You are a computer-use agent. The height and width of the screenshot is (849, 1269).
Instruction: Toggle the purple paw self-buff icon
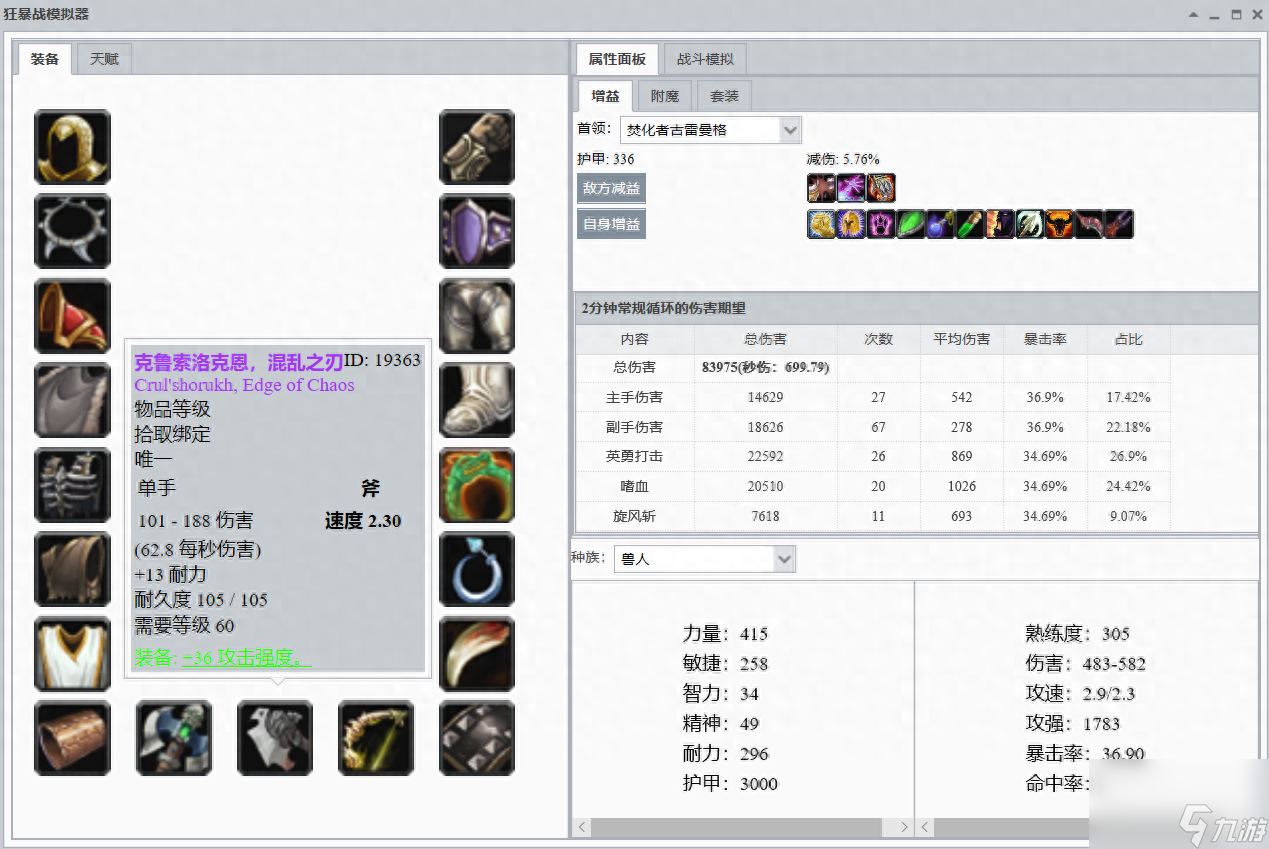click(881, 224)
